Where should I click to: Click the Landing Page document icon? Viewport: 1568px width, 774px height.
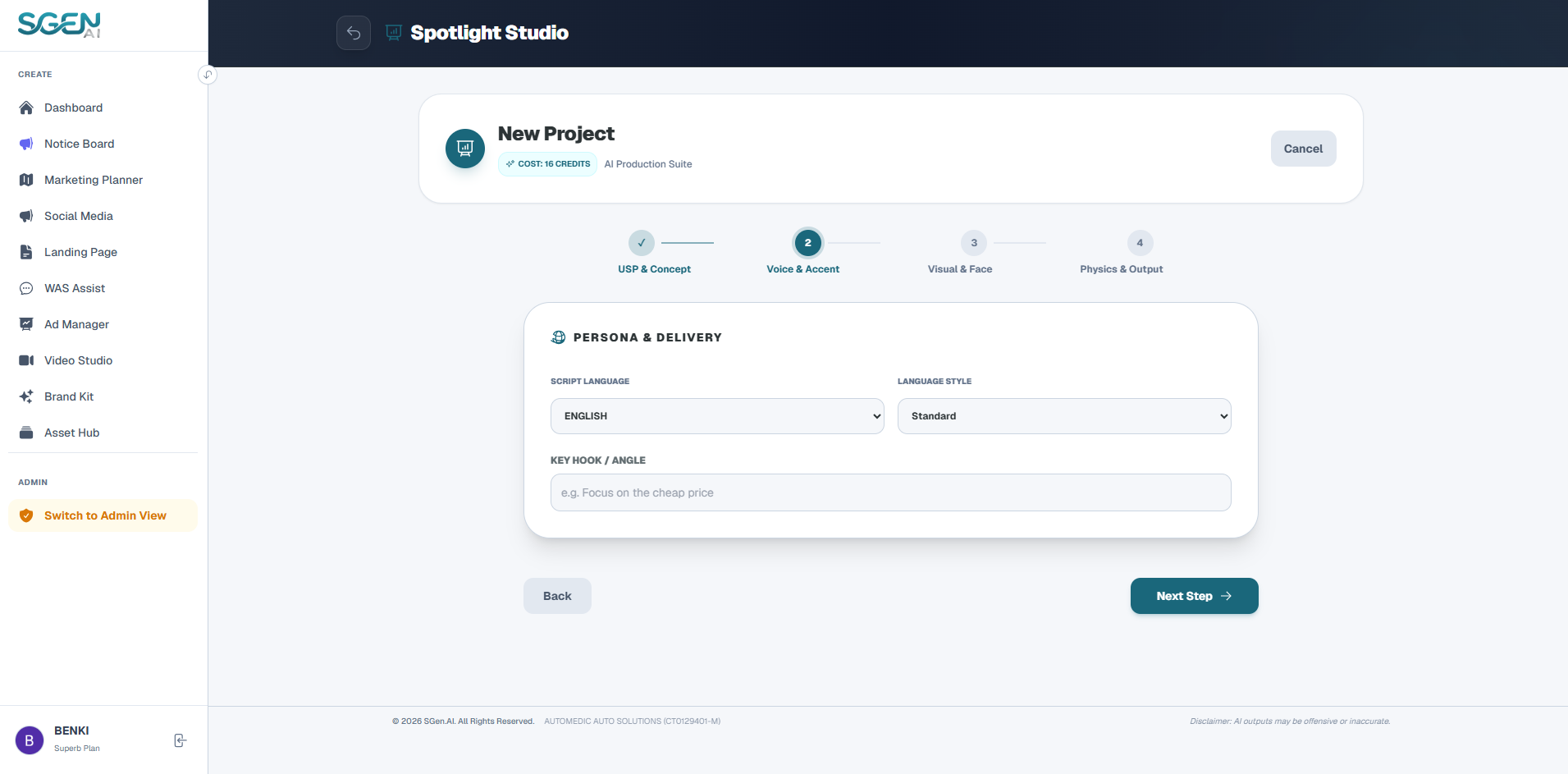[x=26, y=252]
